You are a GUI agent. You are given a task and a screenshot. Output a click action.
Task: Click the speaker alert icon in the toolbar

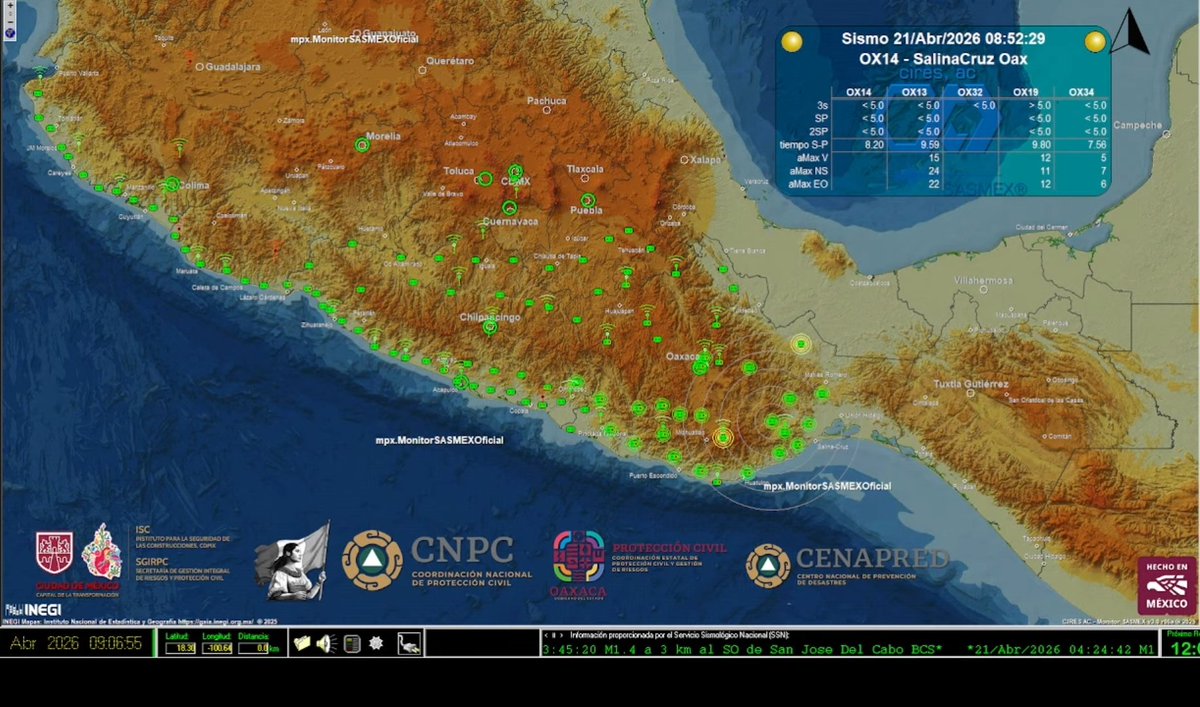point(326,644)
